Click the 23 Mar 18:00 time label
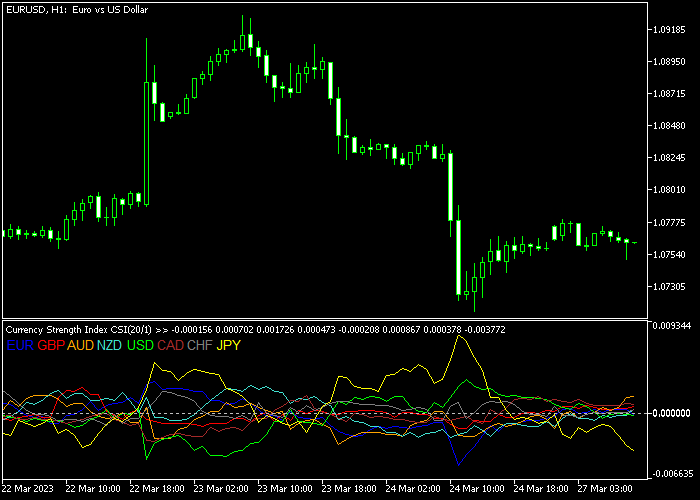Image resolution: width=700 pixels, height=500 pixels. tap(350, 489)
